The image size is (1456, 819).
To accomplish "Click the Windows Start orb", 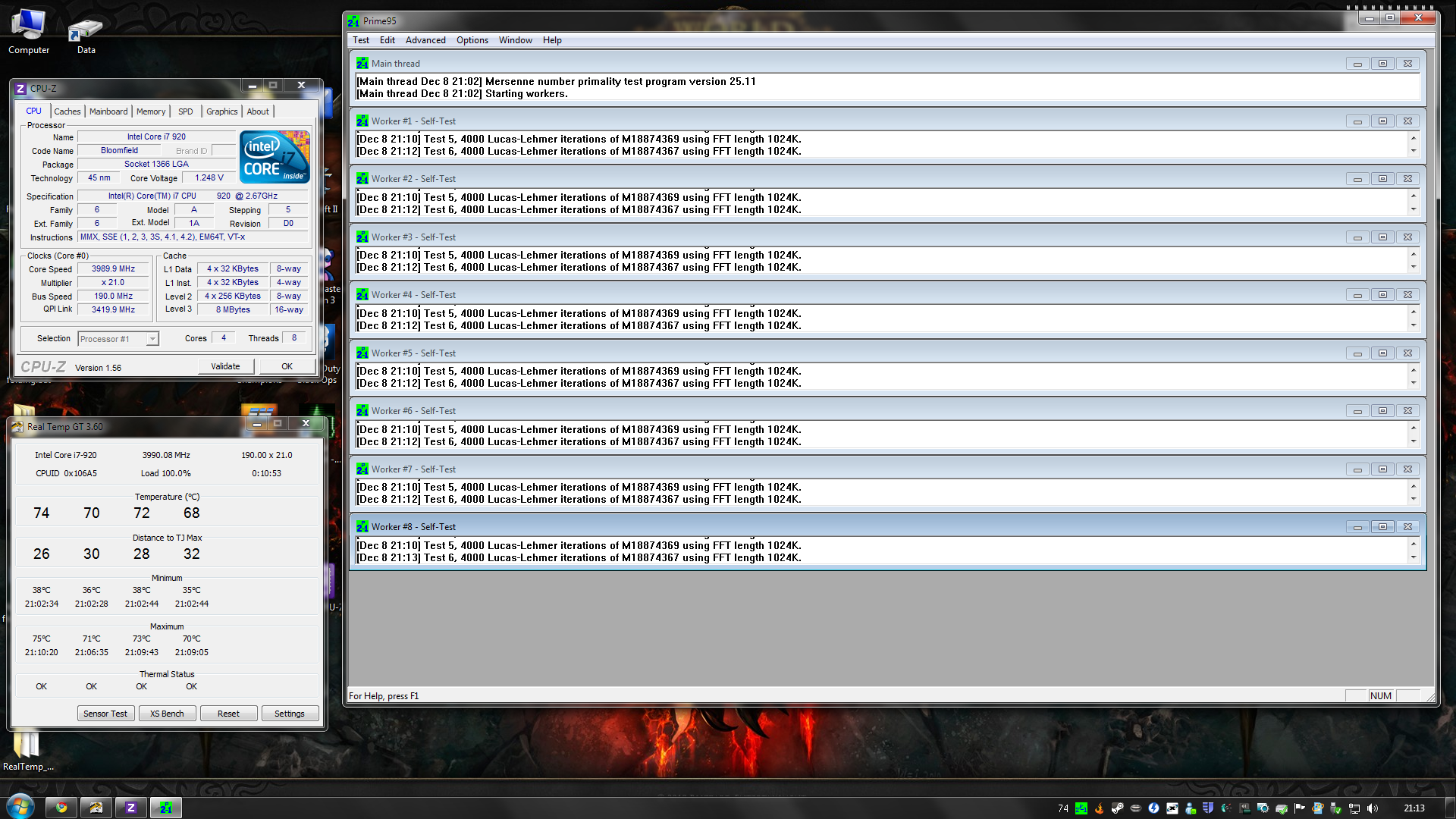I will coord(20,807).
